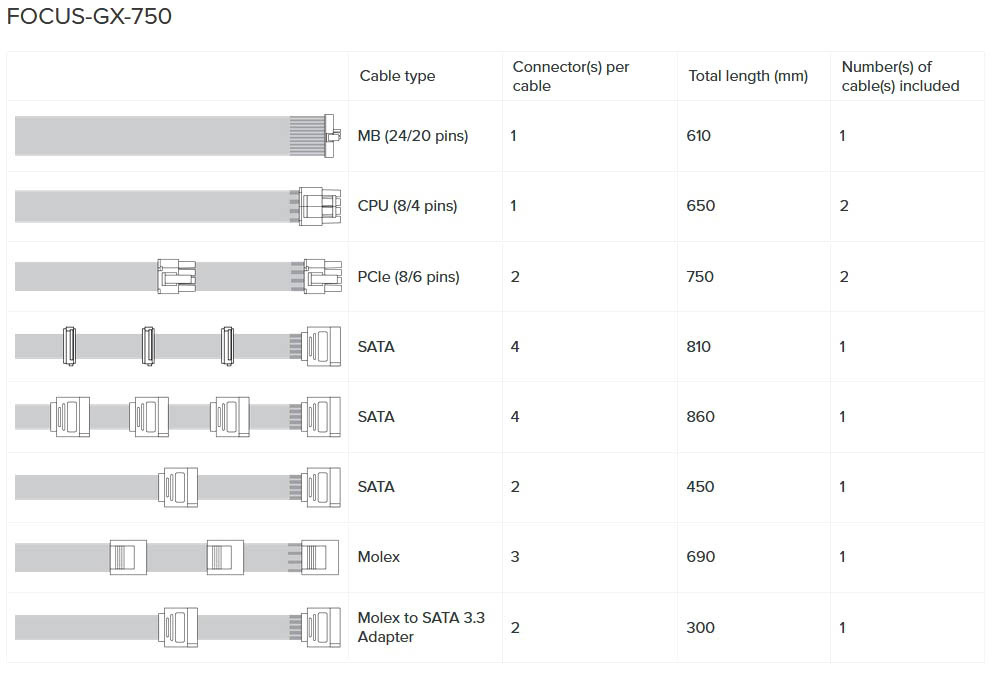The height and width of the screenshot is (673, 993).
Task: Click the MB 24/20 pin cable illustration
Action: click(x=178, y=136)
